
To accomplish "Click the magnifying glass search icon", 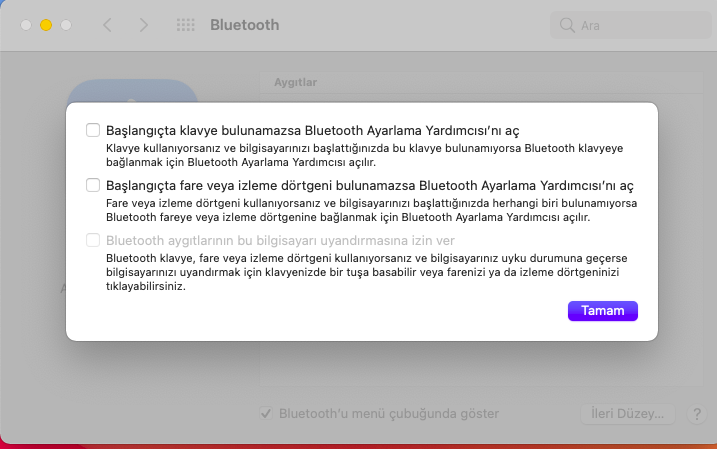I will click(568, 25).
